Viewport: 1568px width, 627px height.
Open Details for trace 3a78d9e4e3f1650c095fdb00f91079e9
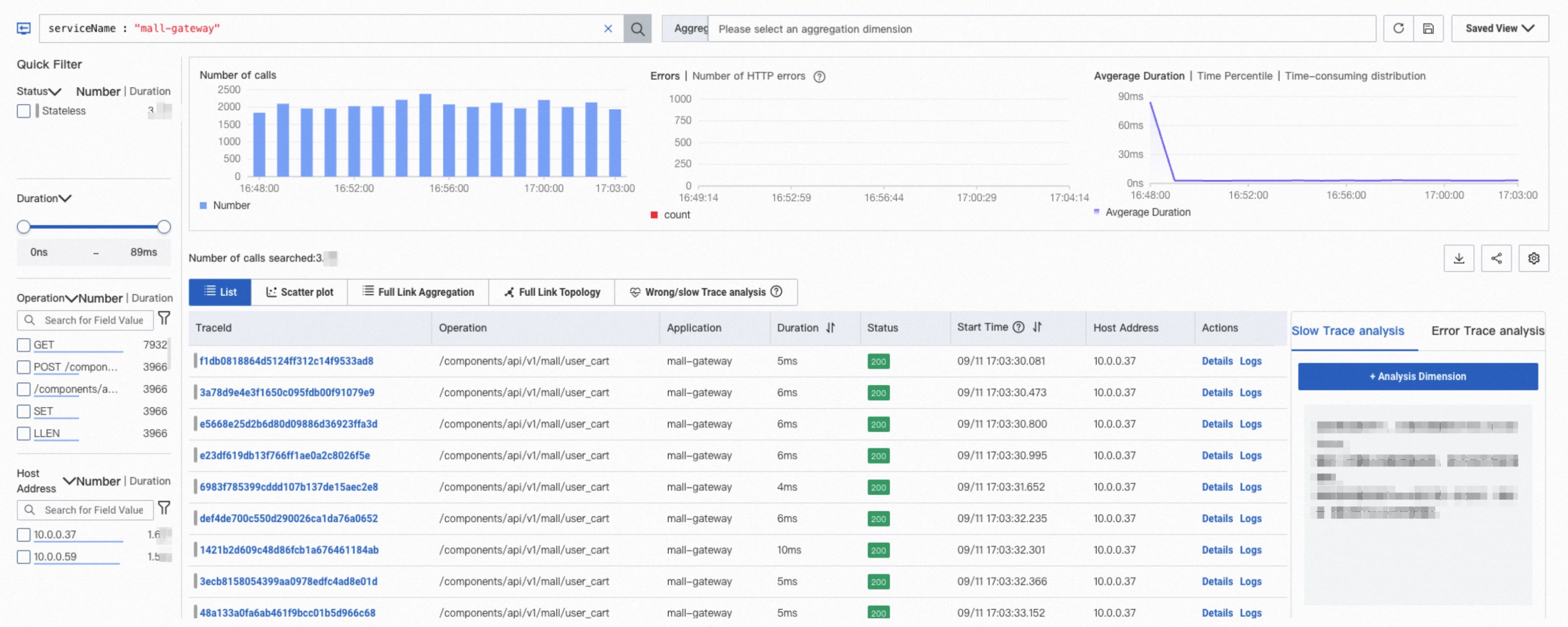[x=1217, y=393]
